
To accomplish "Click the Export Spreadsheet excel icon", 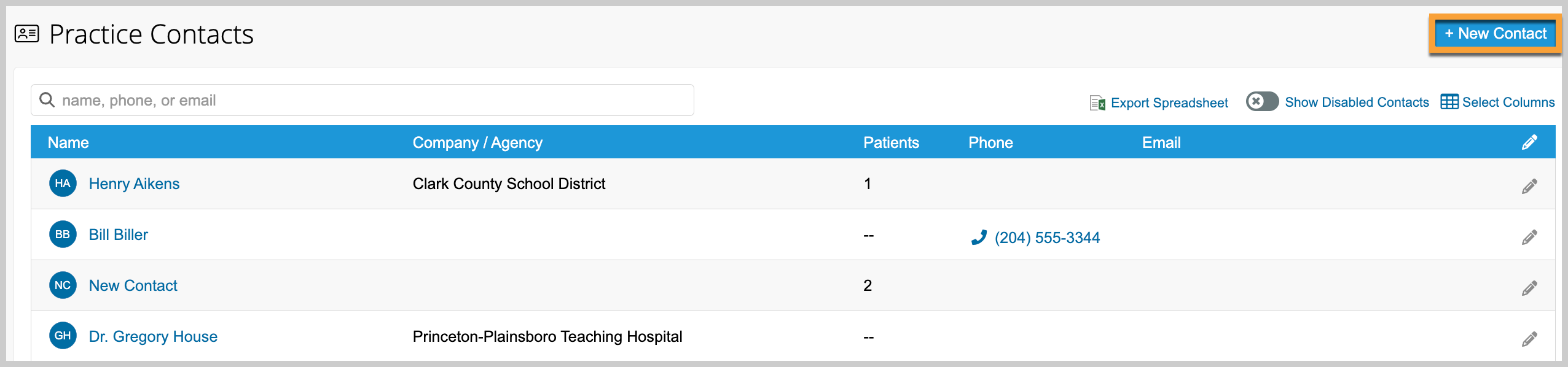I will tap(1097, 102).
